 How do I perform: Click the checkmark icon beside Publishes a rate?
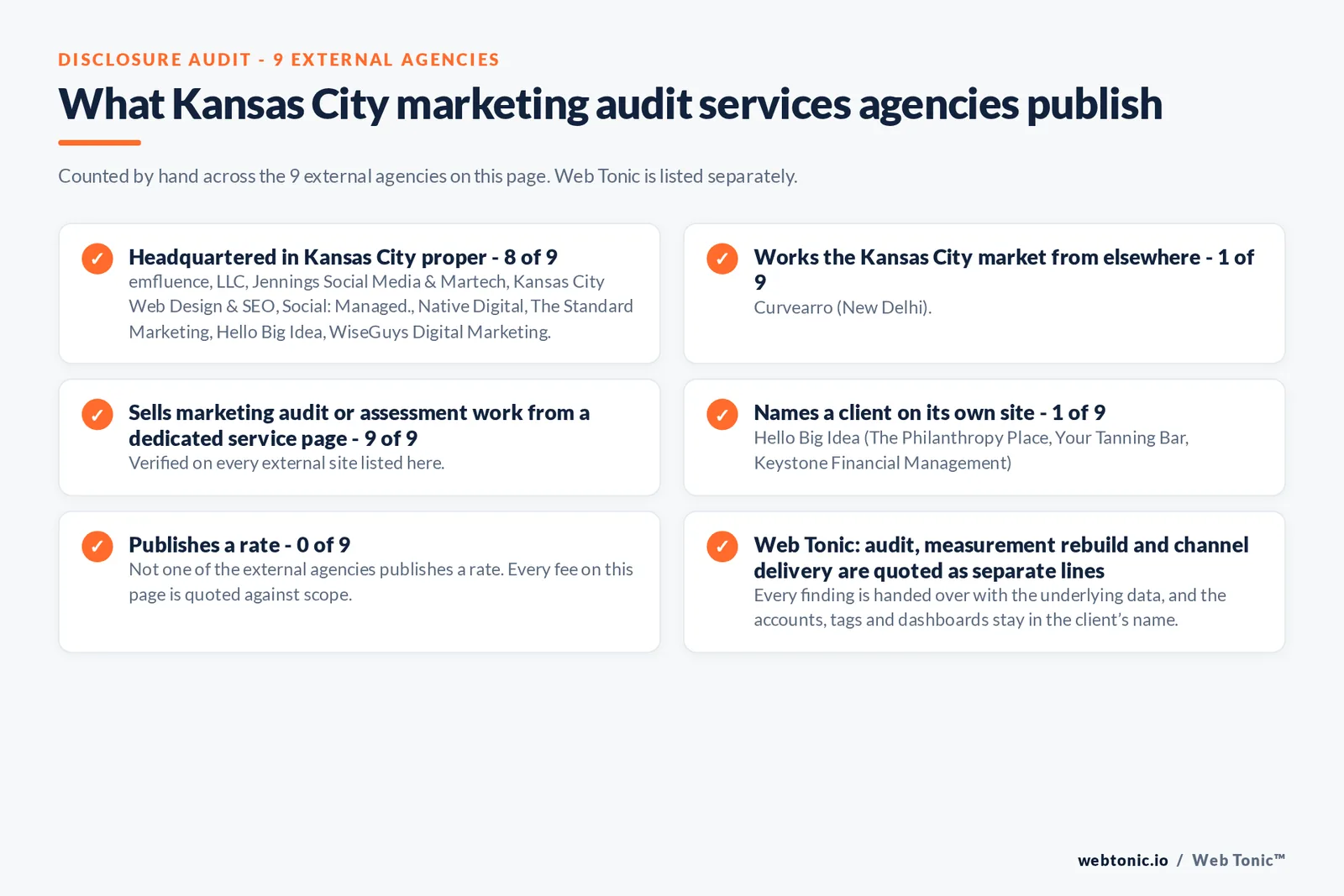tap(97, 547)
